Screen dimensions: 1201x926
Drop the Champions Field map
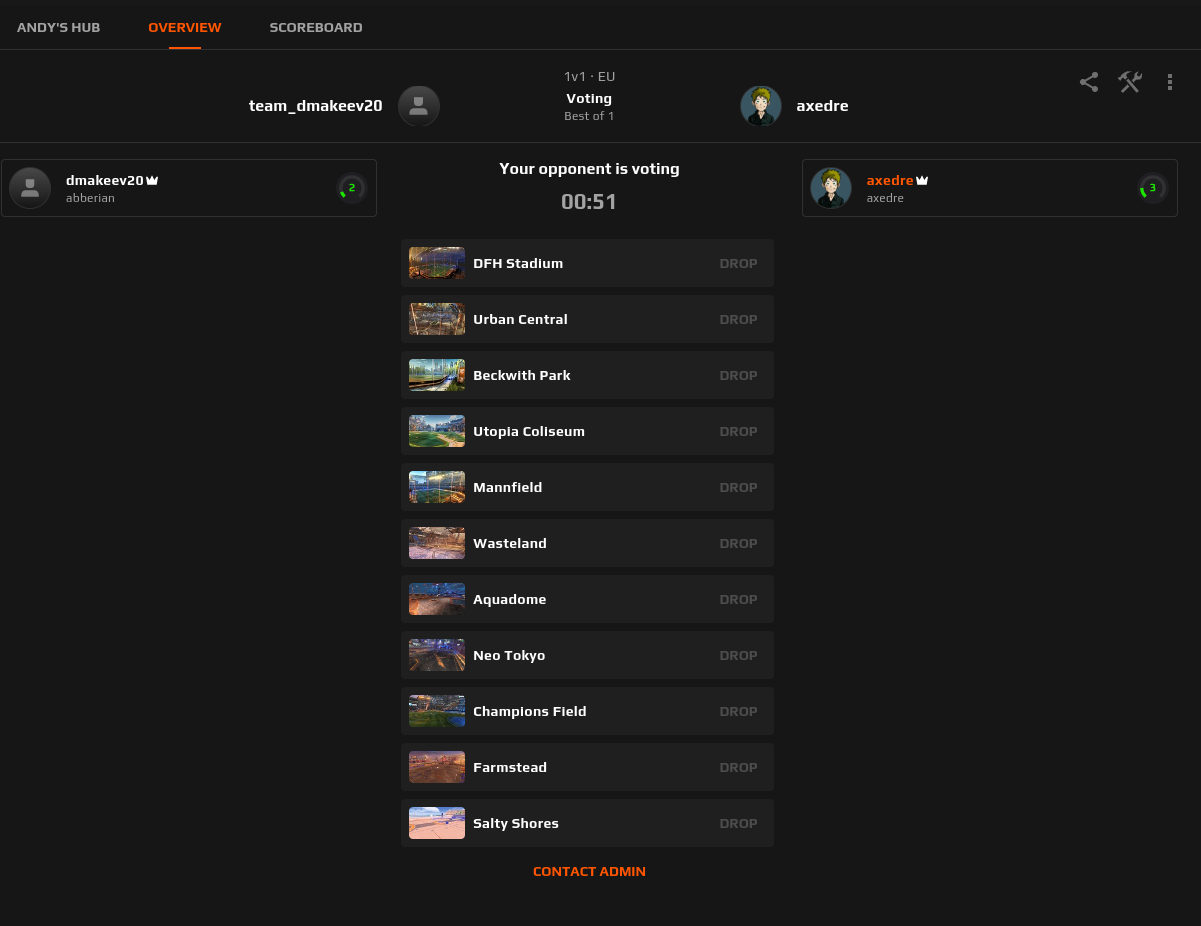point(738,712)
